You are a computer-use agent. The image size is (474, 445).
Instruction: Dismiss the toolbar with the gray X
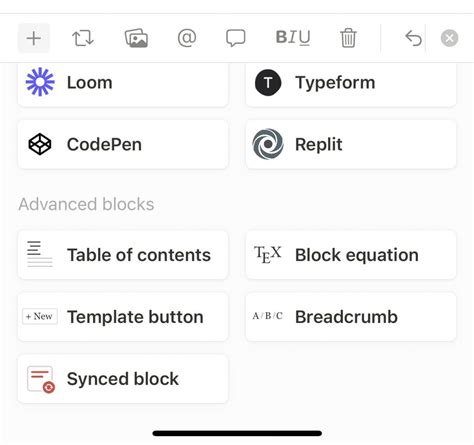[449, 38]
